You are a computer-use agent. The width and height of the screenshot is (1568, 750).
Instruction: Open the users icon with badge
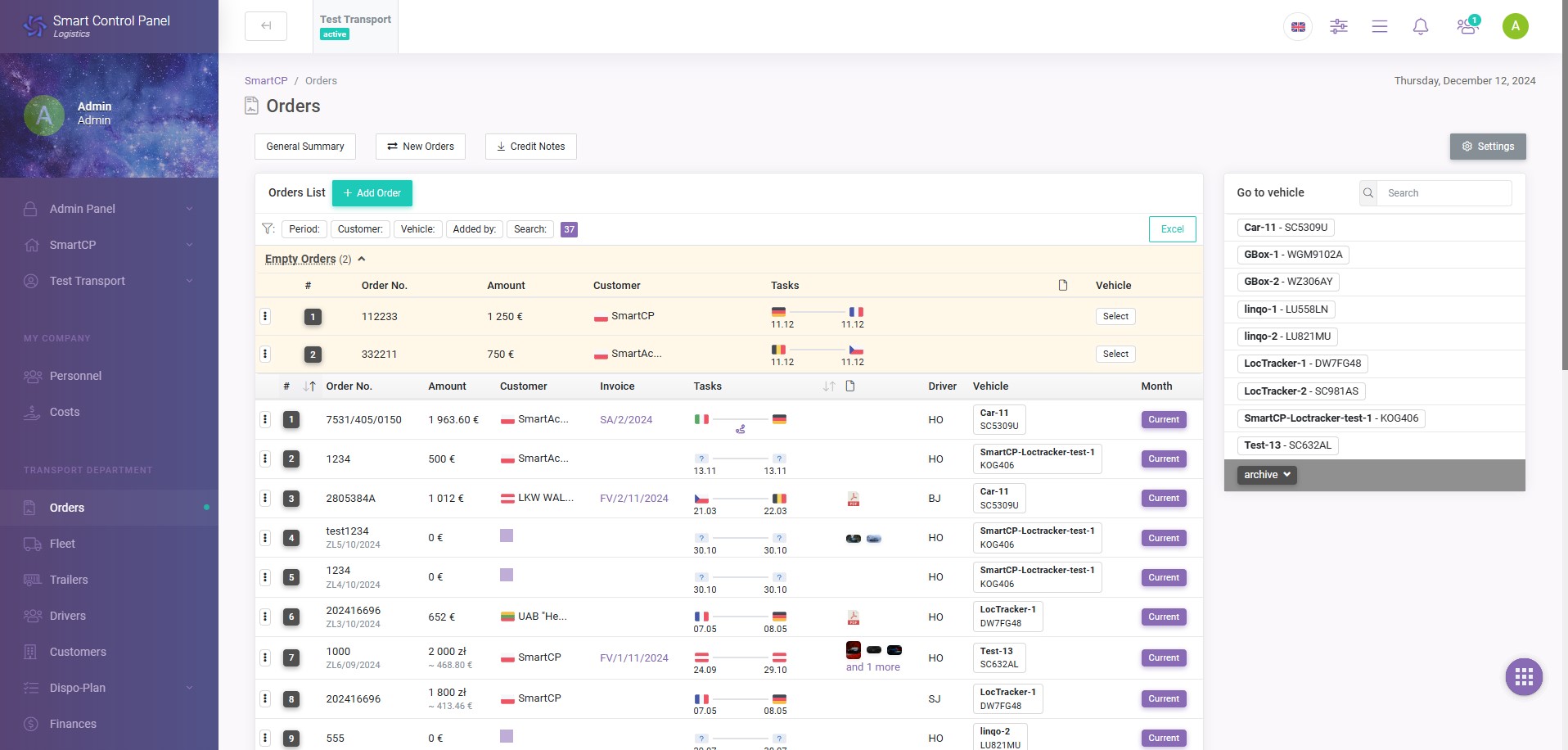click(1467, 27)
